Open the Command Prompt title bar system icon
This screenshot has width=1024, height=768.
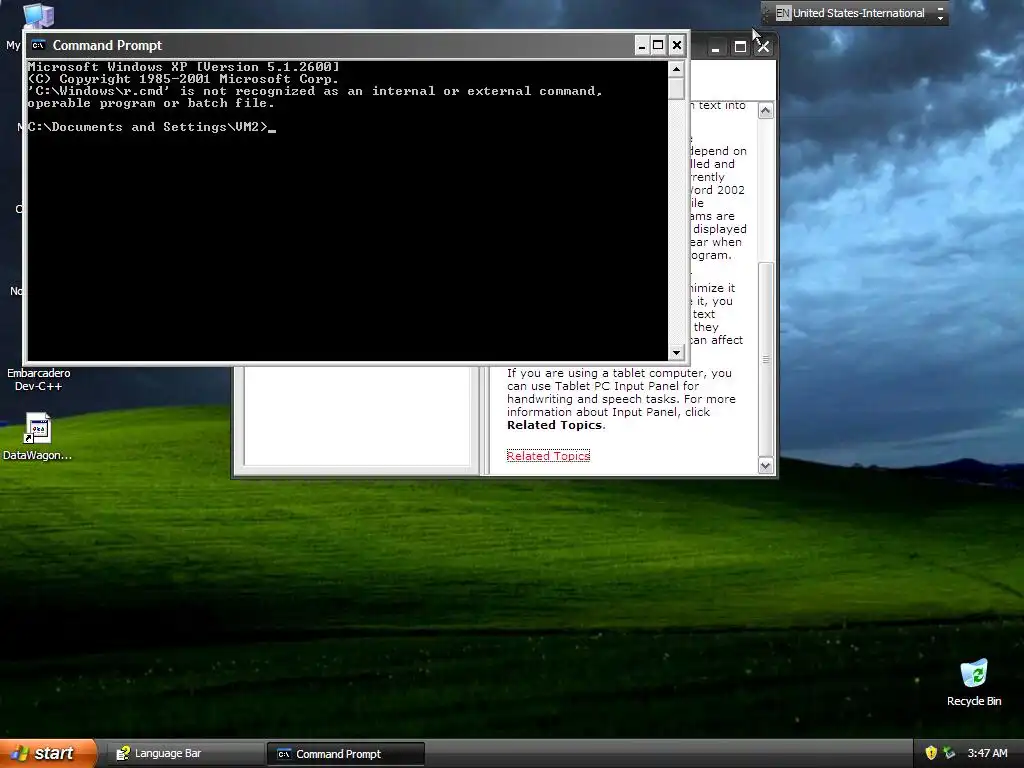point(38,45)
